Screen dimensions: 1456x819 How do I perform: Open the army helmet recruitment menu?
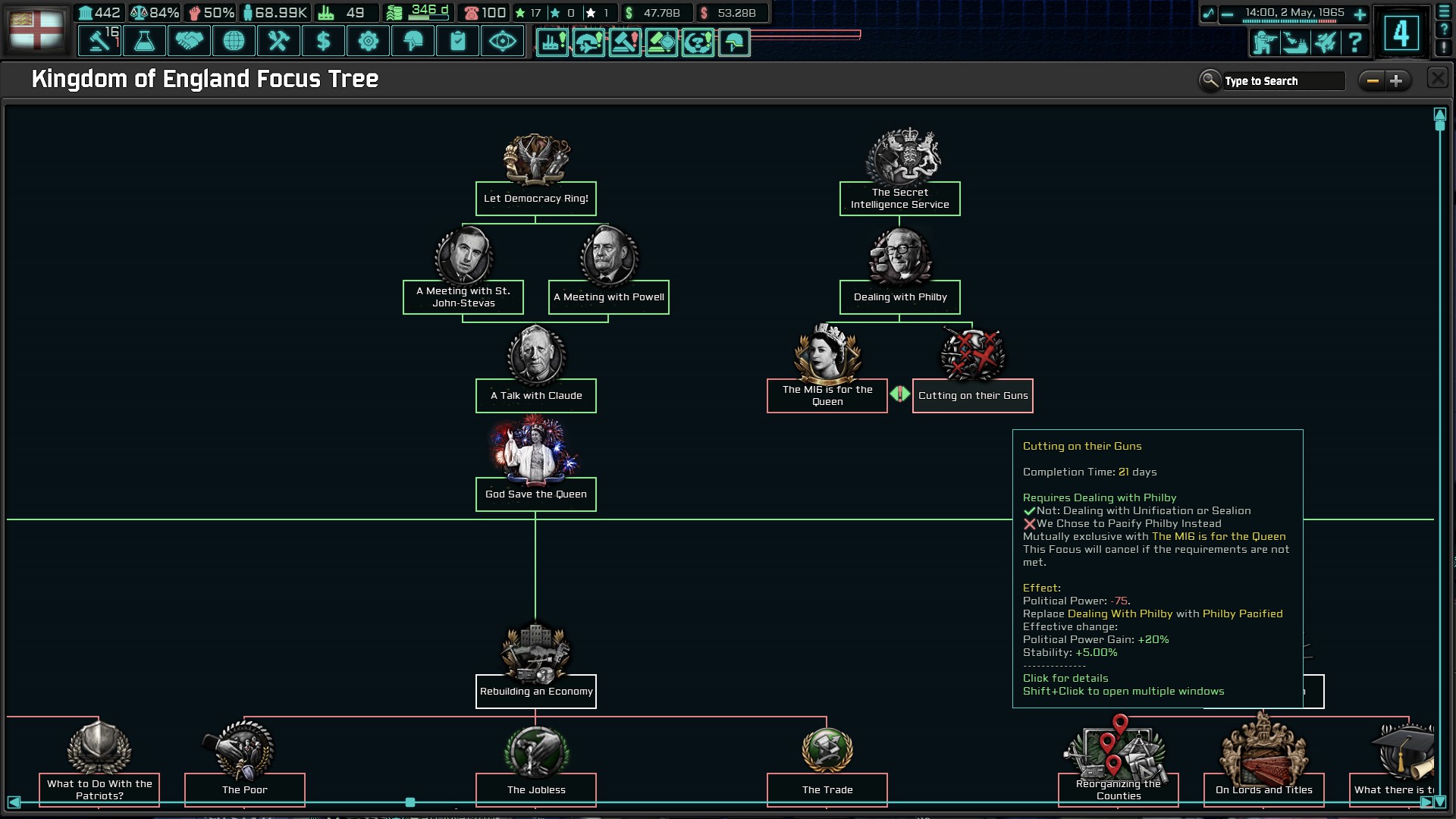point(413,41)
